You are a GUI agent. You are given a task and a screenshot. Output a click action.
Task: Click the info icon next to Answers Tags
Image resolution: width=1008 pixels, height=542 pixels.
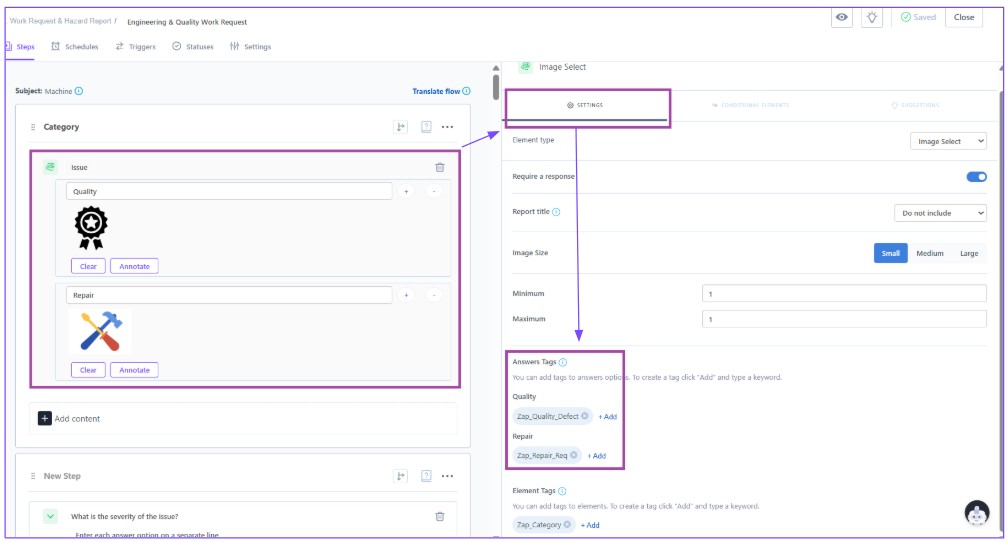[x=563, y=362]
